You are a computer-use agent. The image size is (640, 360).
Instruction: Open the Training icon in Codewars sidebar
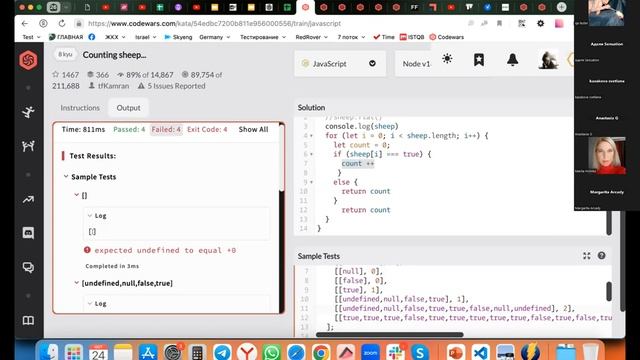(28, 112)
